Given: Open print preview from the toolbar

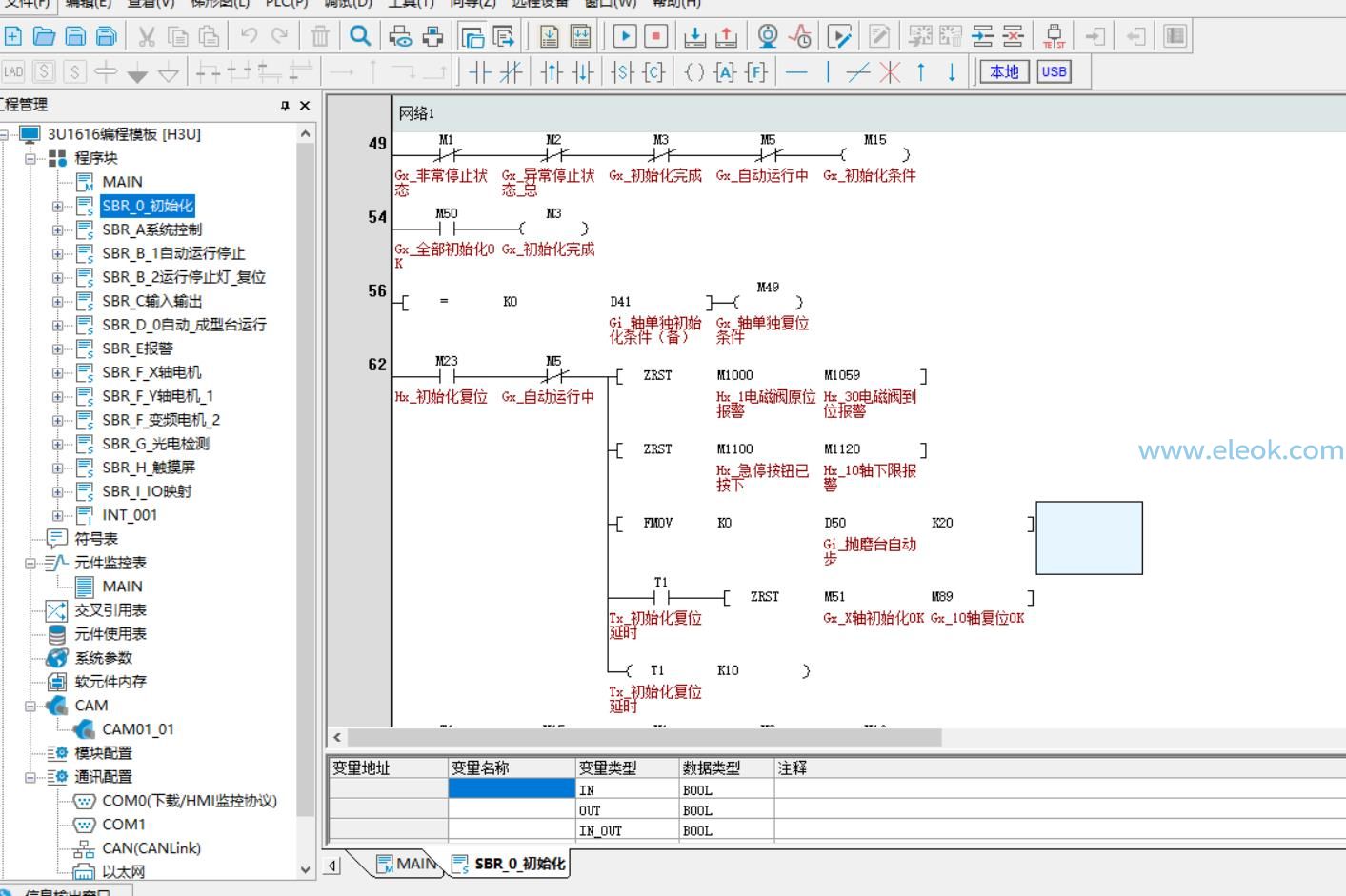Looking at the screenshot, I should click(402, 36).
